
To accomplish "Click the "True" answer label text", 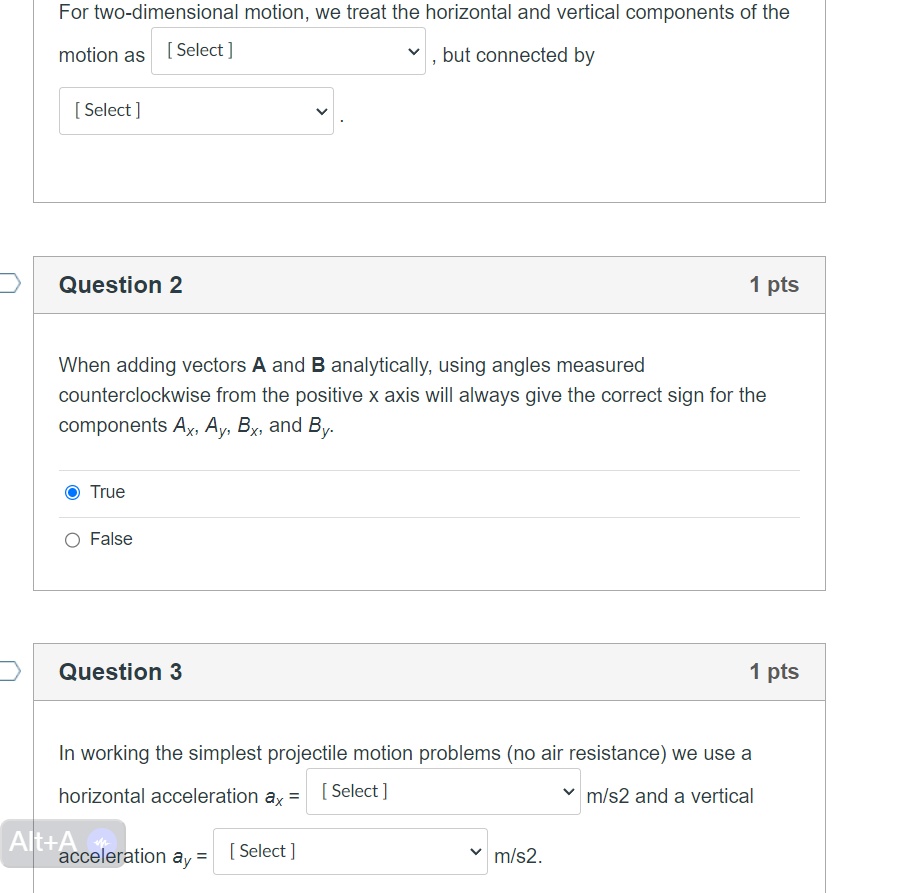I will 107,492.
